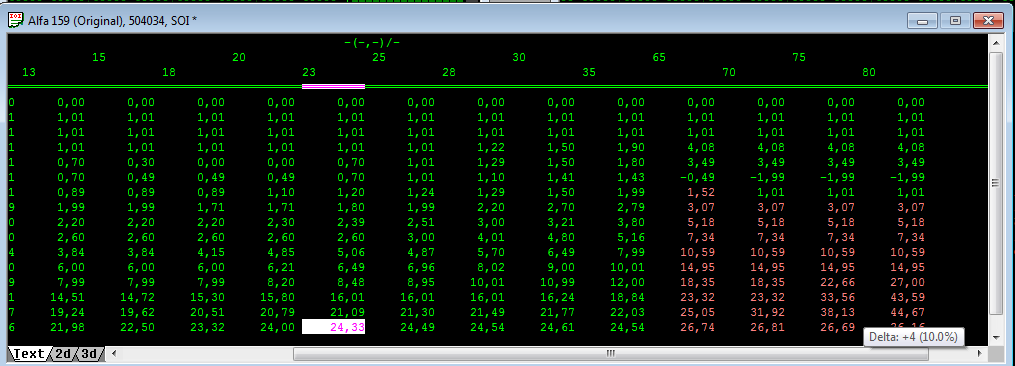
Task: Click the horizontal scrollbar thumb
Action: [610, 354]
